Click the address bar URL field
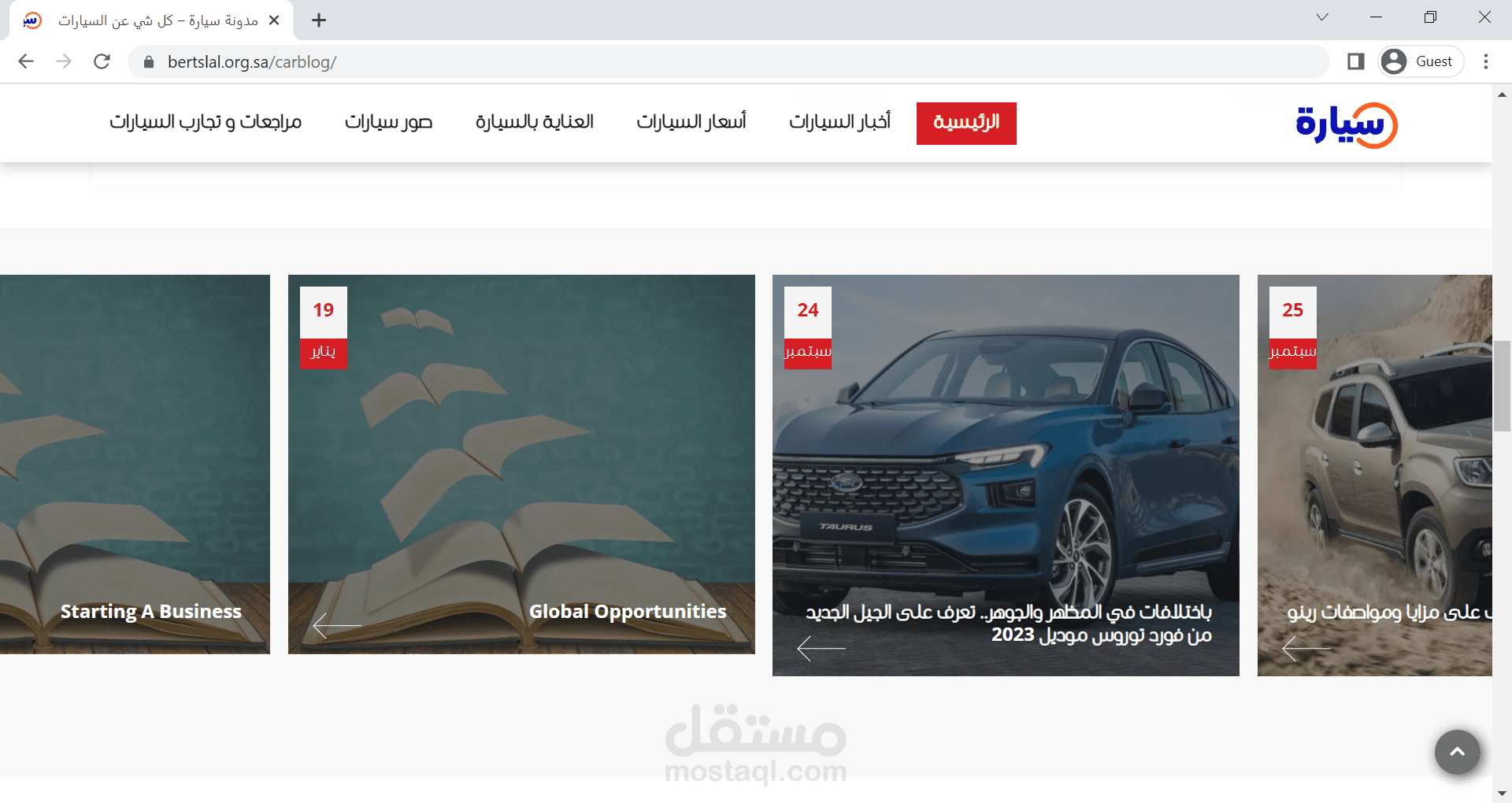1512x803 pixels. [728, 61]
